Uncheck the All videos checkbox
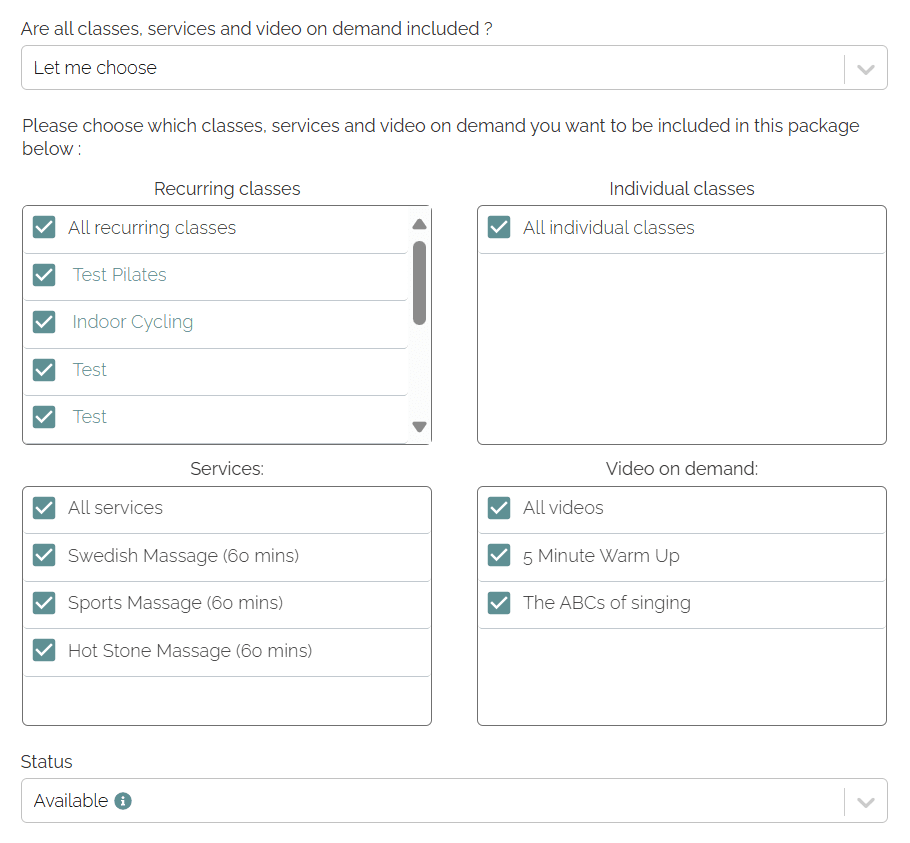The width and height of the screenshot is (910, 843). (499, 508)
